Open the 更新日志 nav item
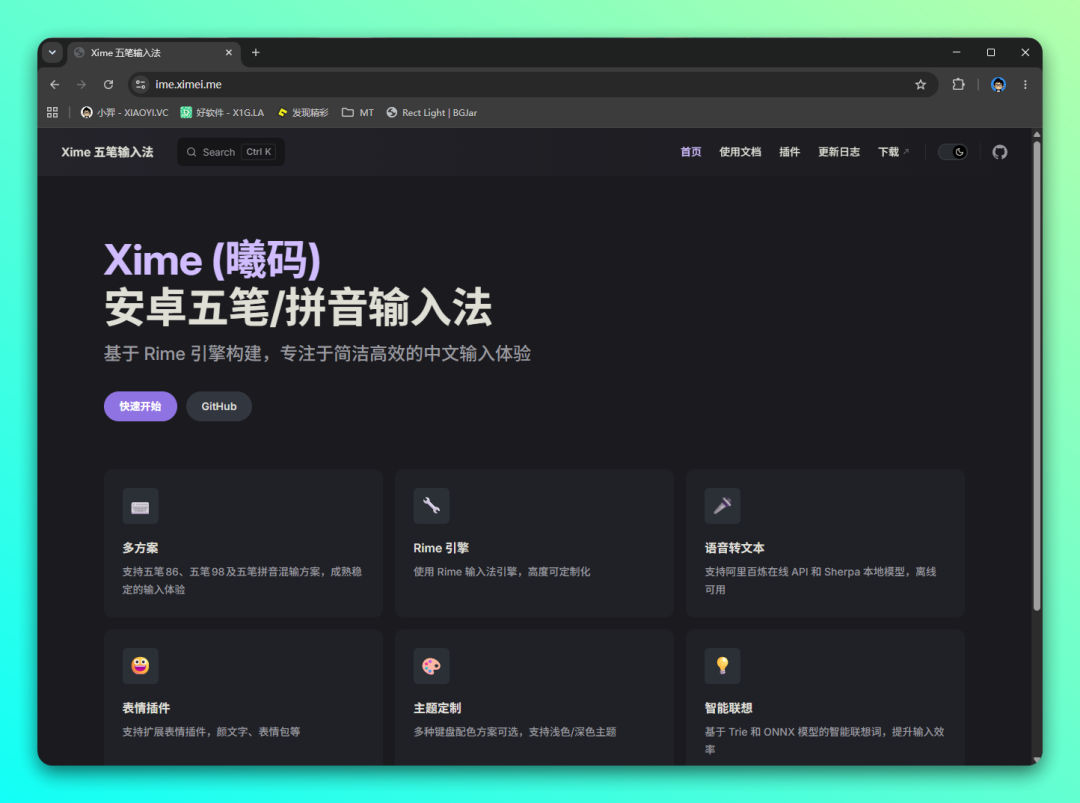 point(838,152)
